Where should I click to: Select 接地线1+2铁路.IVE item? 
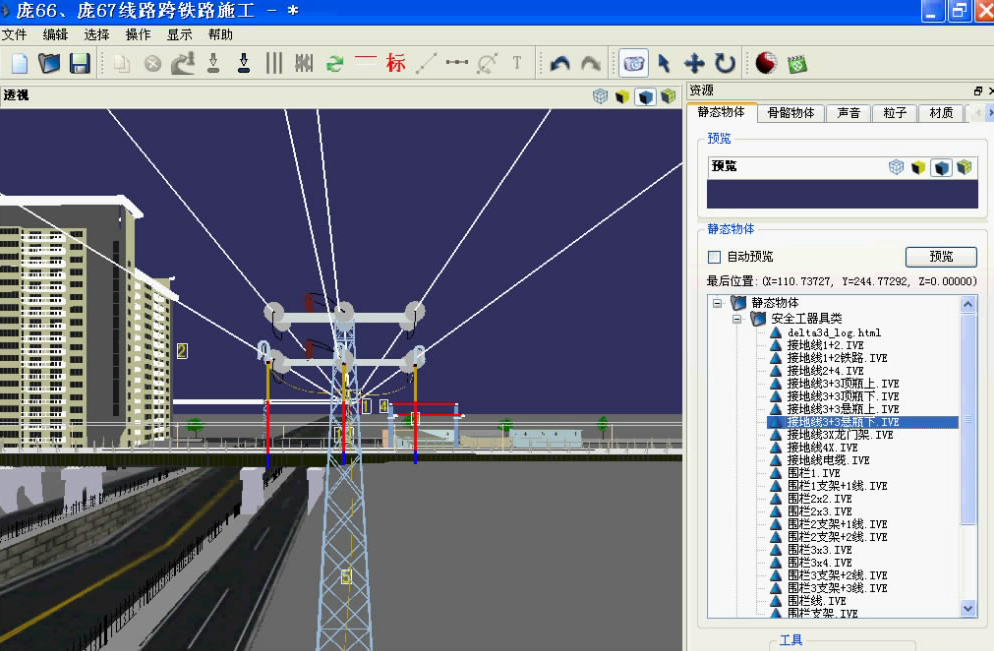837,358
